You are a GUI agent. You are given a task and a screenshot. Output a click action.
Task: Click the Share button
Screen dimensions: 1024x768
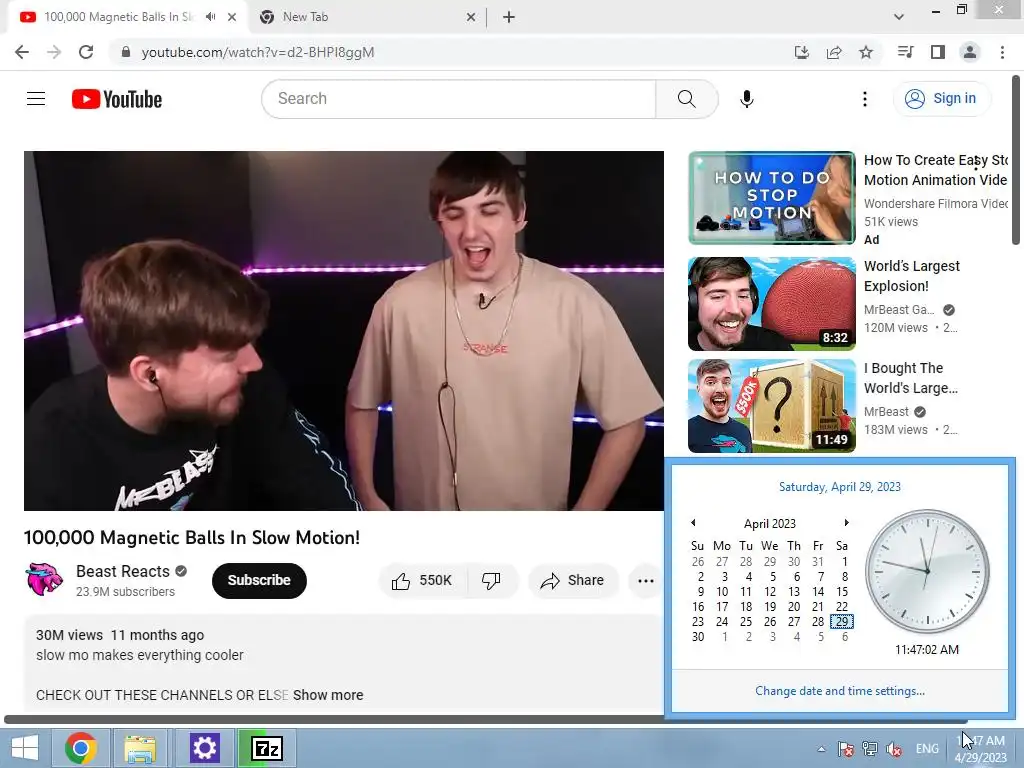pos(572,581)
